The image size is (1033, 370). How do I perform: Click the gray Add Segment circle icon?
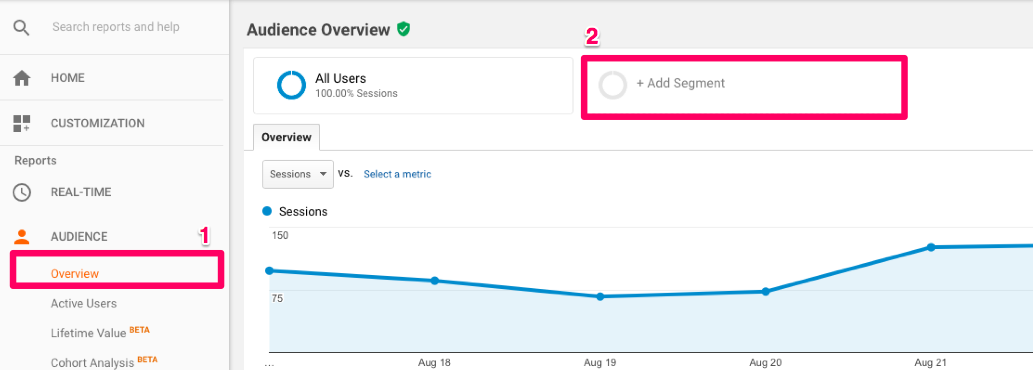[613, 86]
